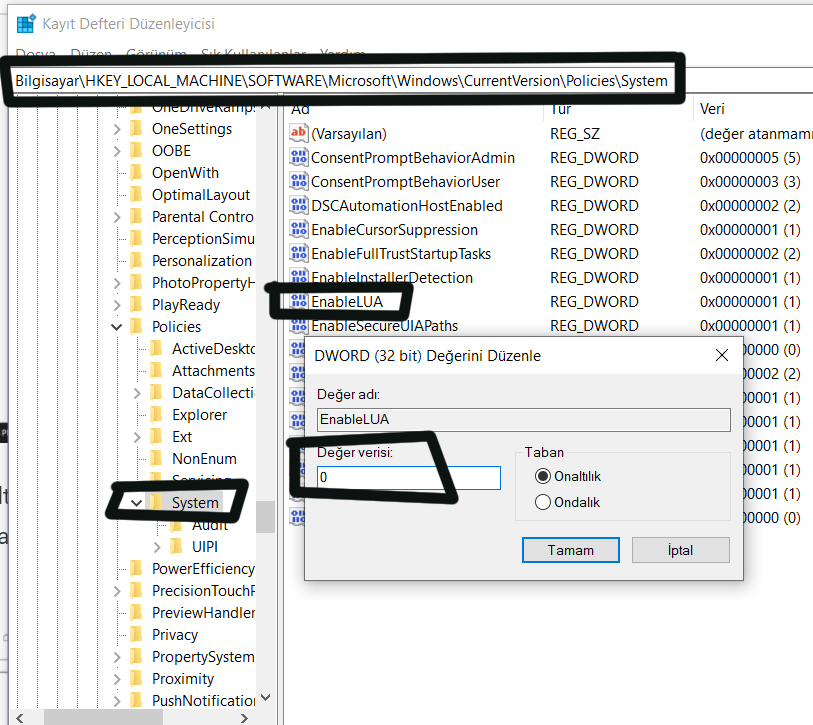
Task: Expand the DataCollection tree node
Action: (137, 393)
